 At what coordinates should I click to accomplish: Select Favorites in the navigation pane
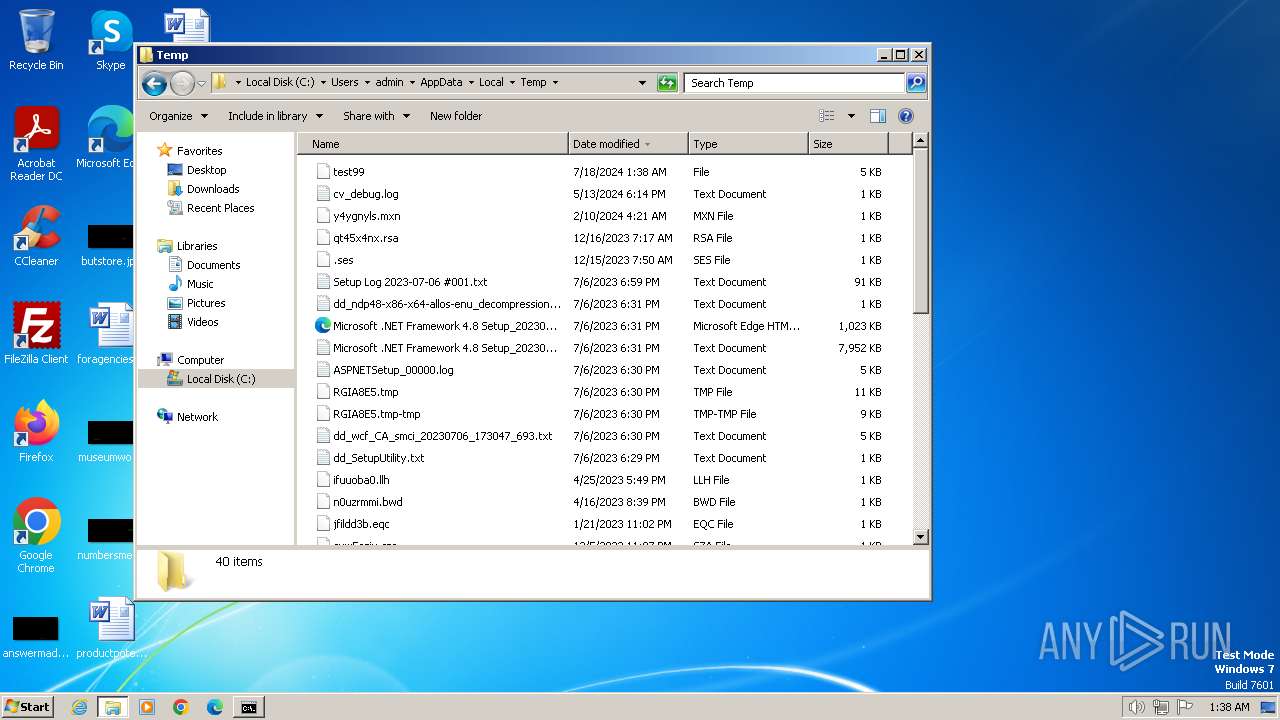[199, 151]
